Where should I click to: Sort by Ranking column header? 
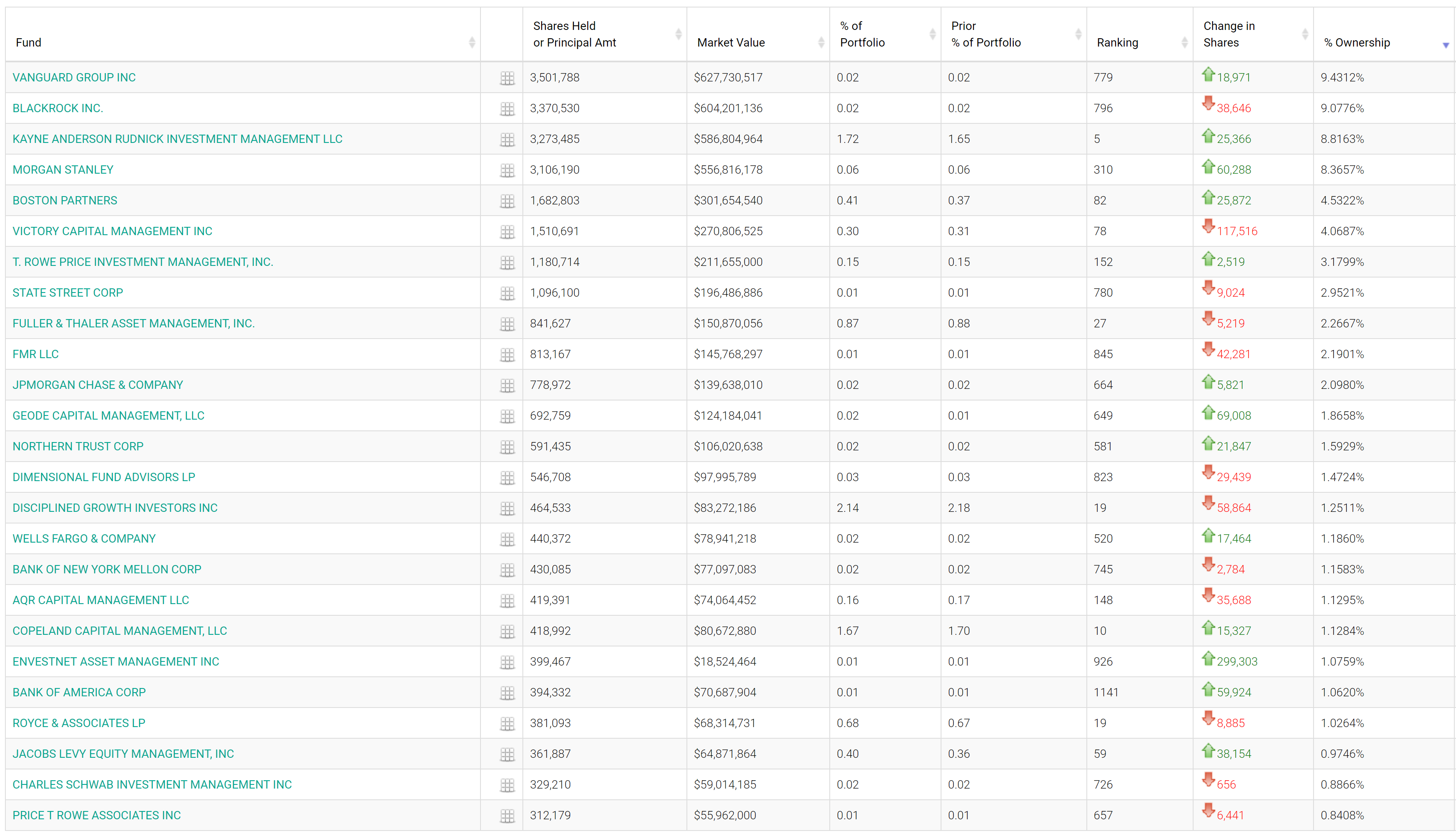point(1139,34)
